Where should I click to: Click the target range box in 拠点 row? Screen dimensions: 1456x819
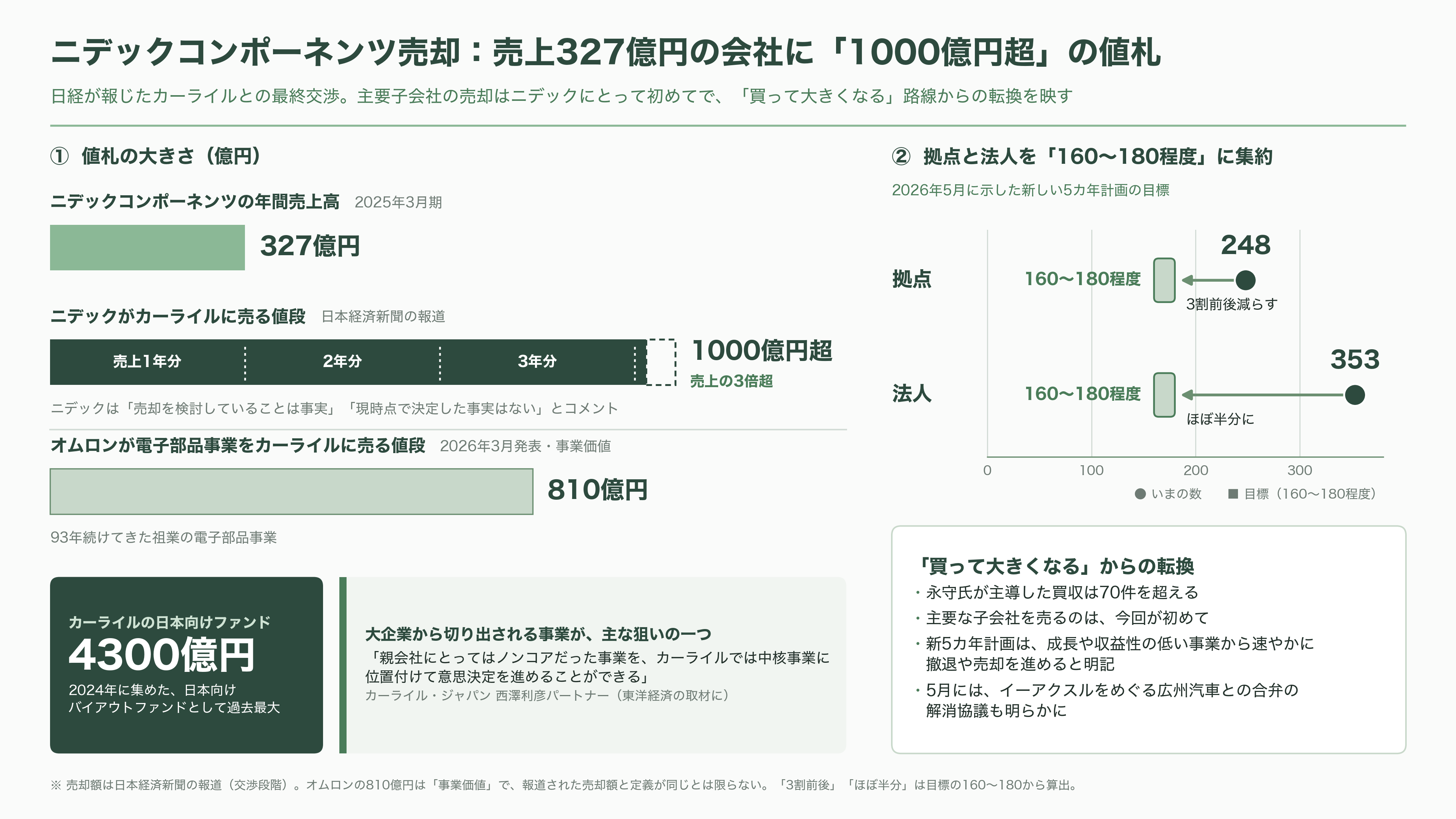(x=1164, y=280)
